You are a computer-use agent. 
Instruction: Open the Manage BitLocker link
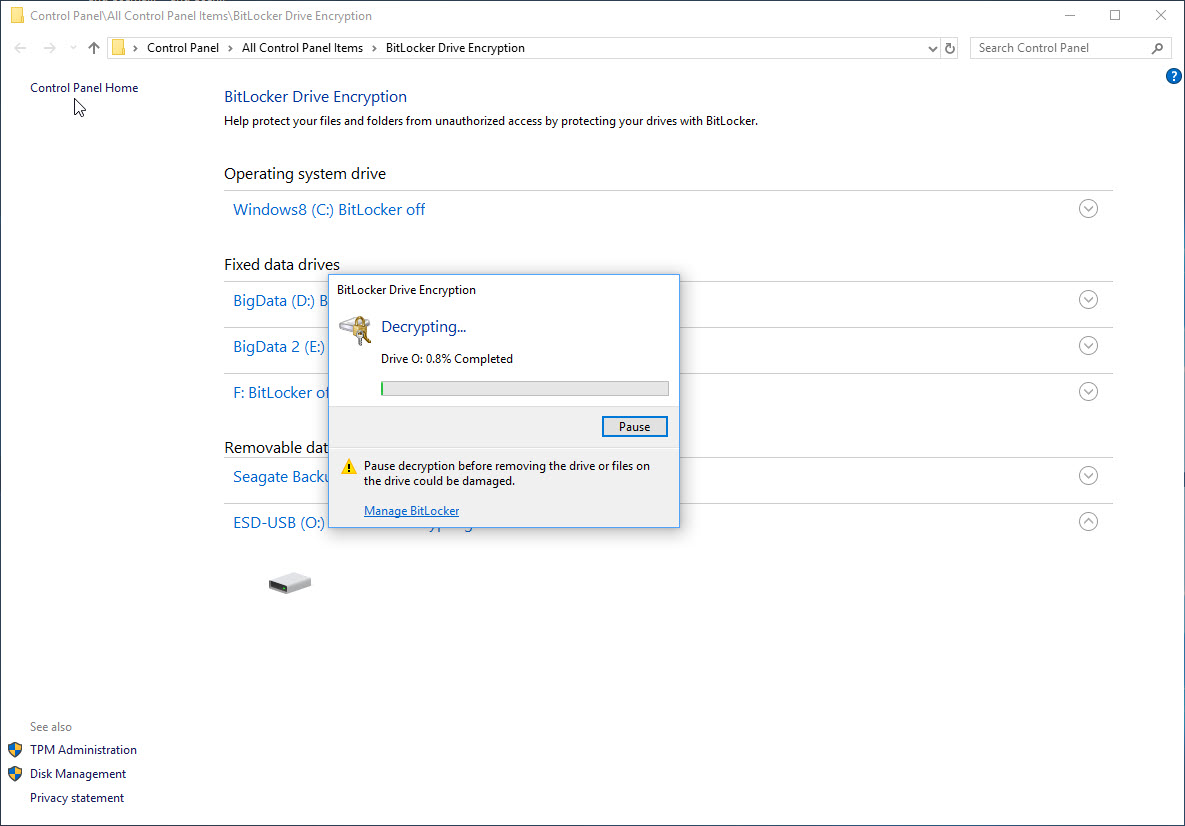pyautogui.click(x=411, y=511)
